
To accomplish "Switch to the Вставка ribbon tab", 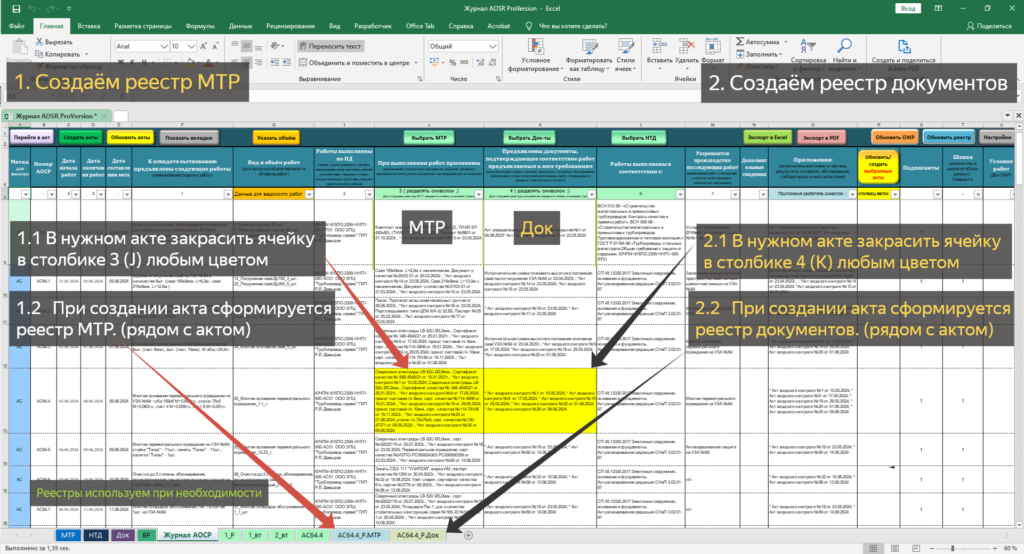I will tap(88, 26).
